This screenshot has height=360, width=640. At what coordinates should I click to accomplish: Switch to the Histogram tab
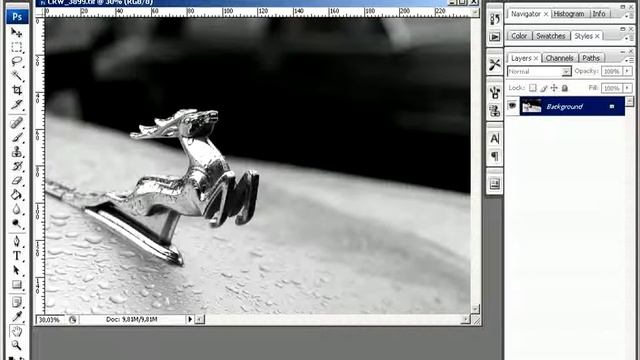[x=569, y=14]
